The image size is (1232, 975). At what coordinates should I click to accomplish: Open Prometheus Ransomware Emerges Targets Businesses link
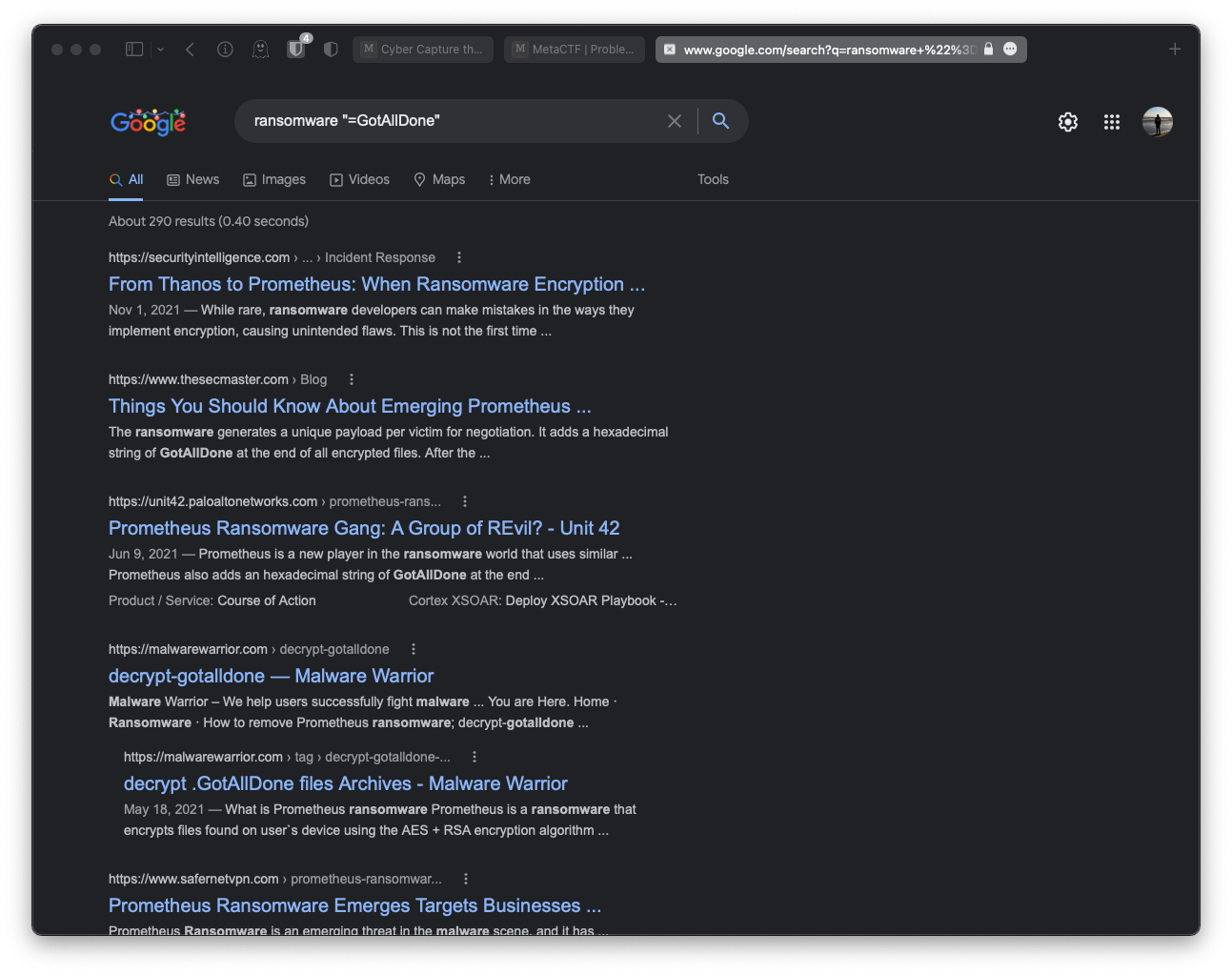point(354,905)
